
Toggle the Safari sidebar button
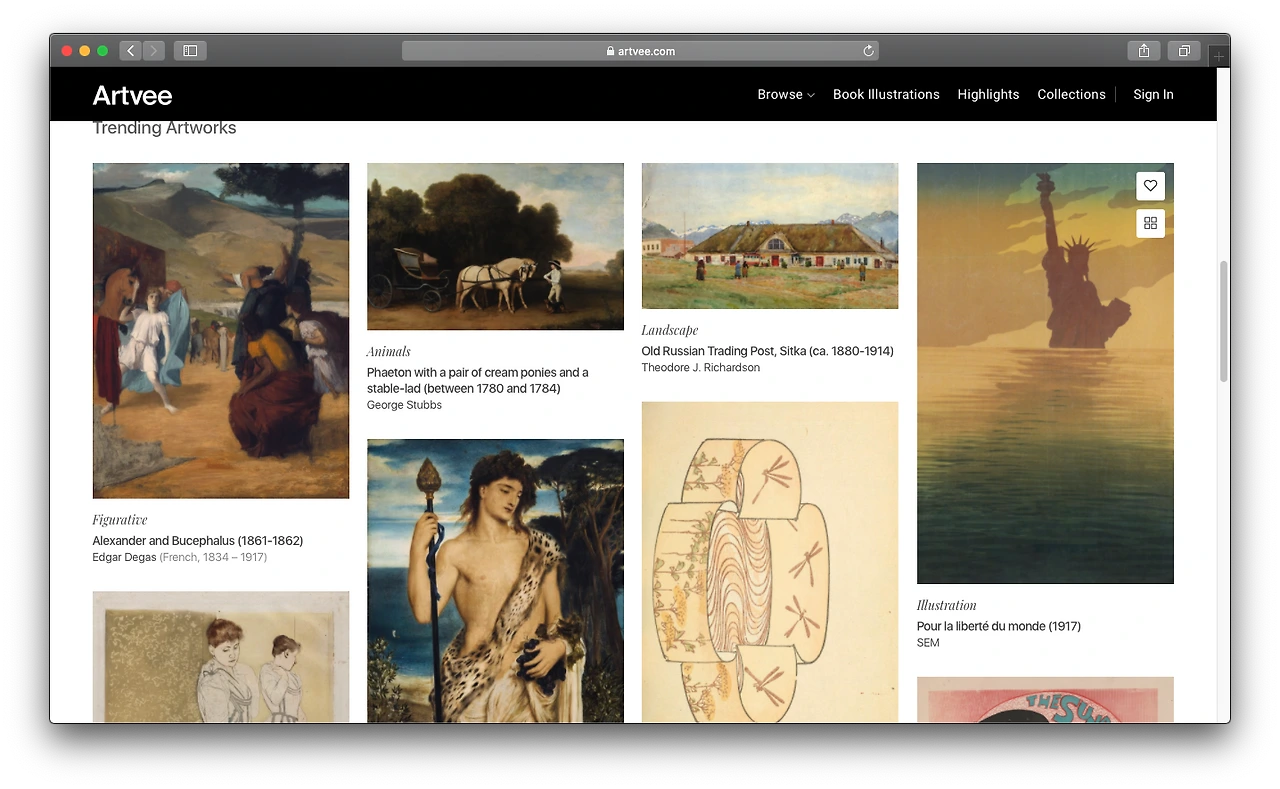190,51
